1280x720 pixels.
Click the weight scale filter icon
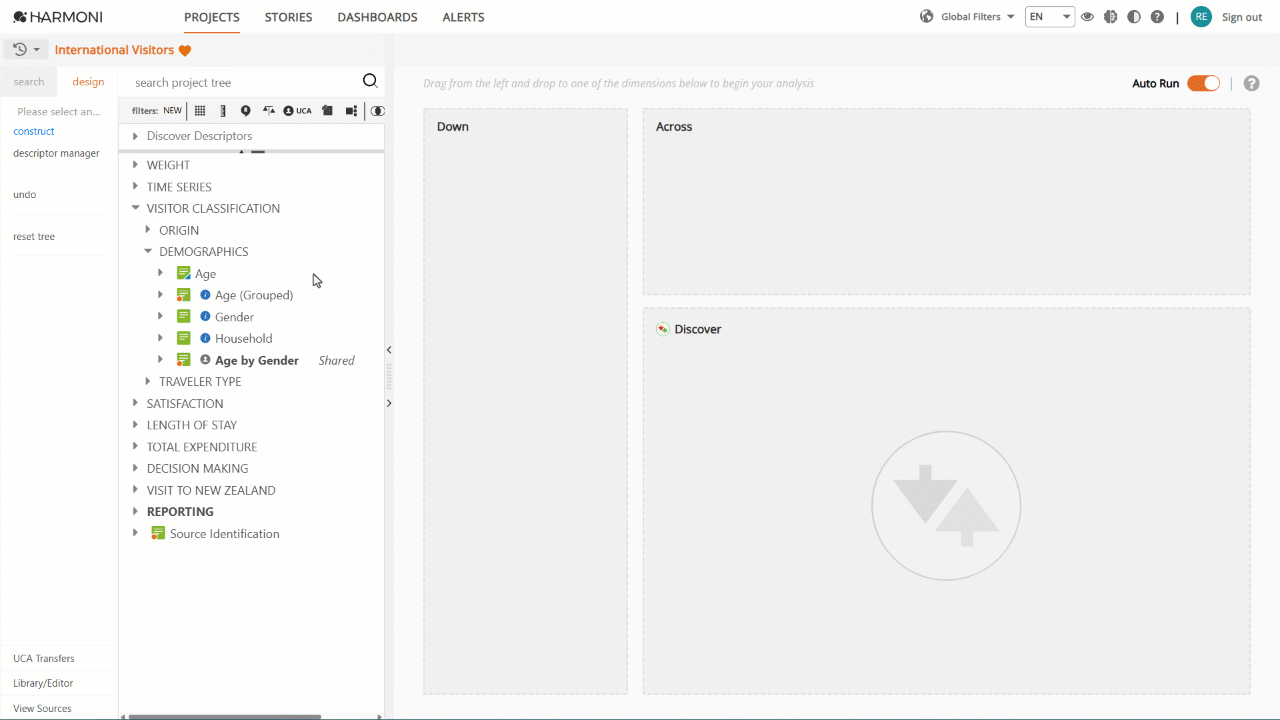[269, 111]
